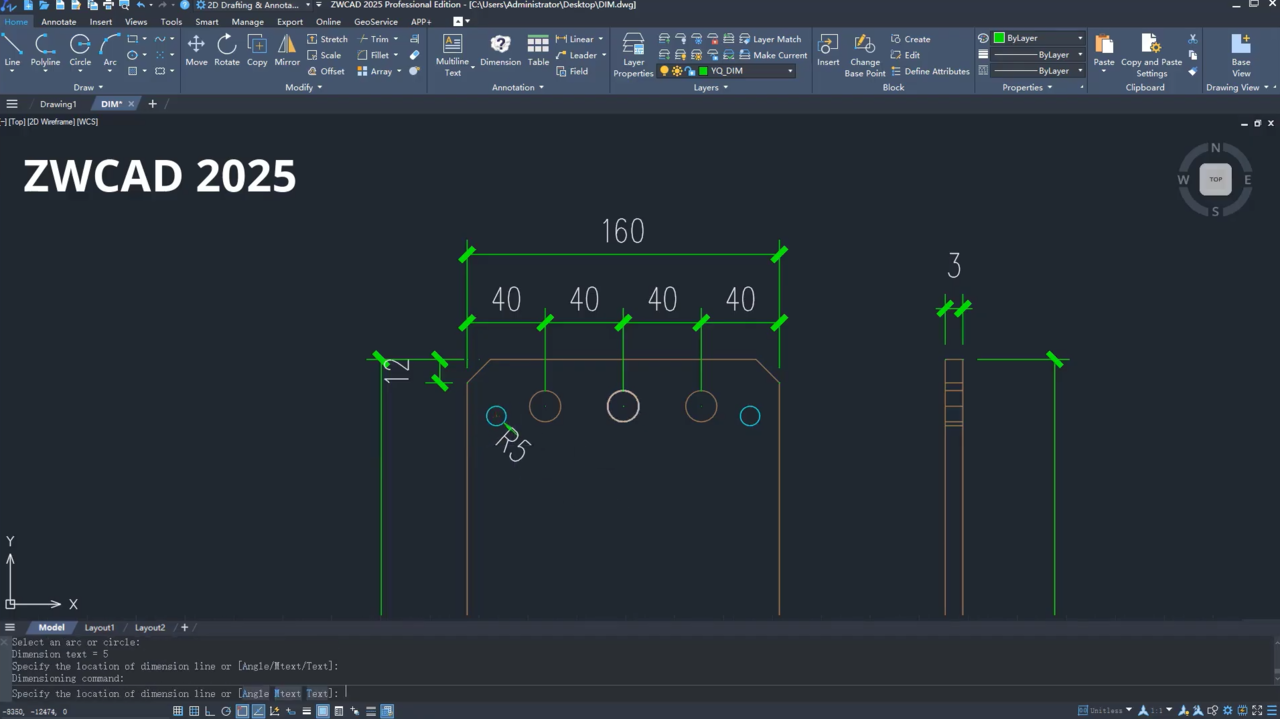Toggle the layer on/off lightbulb for YQ_DIM

point(663,71)
